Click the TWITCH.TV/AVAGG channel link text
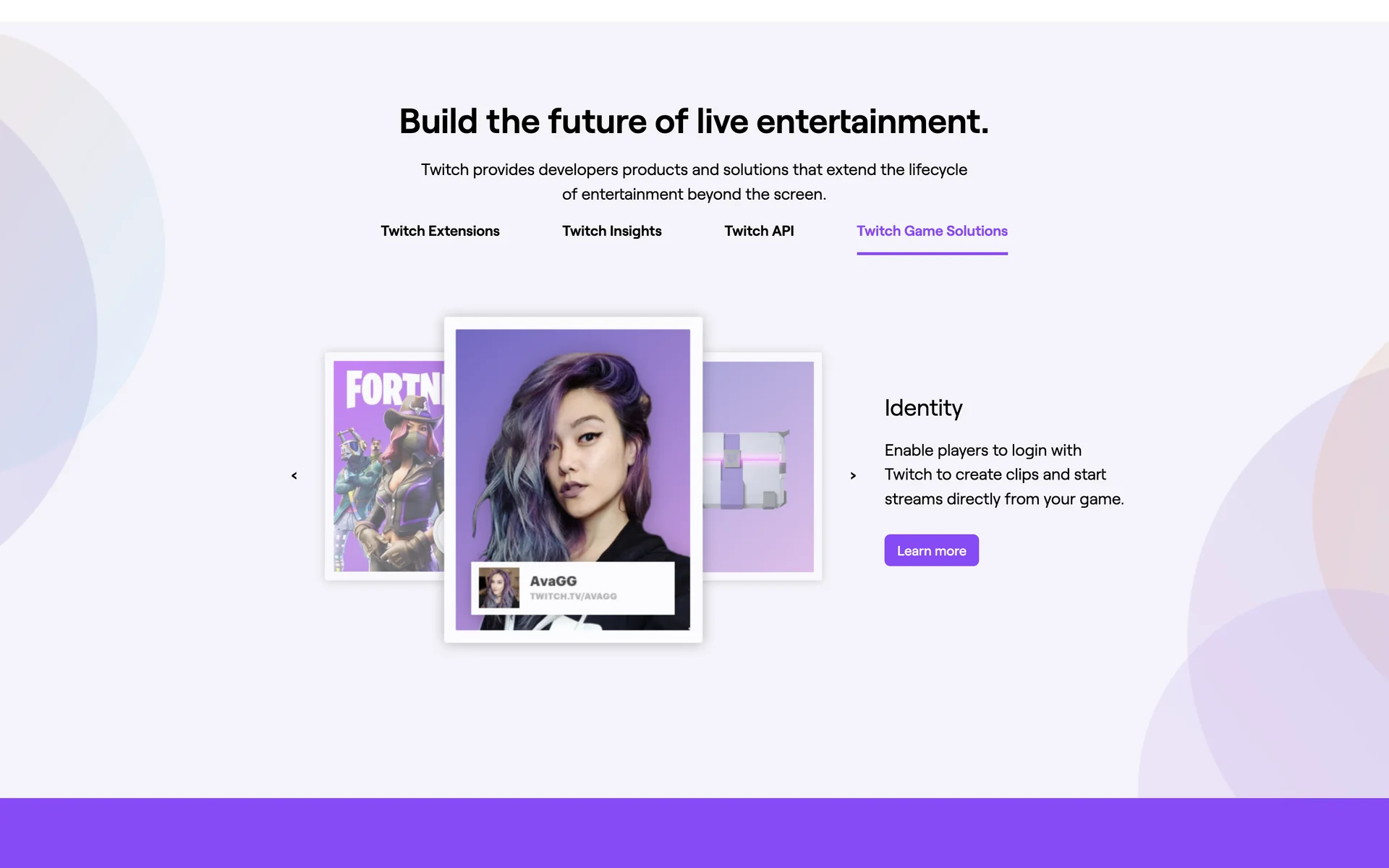This screenshot has width=1389, height=868. coord(573,596)
